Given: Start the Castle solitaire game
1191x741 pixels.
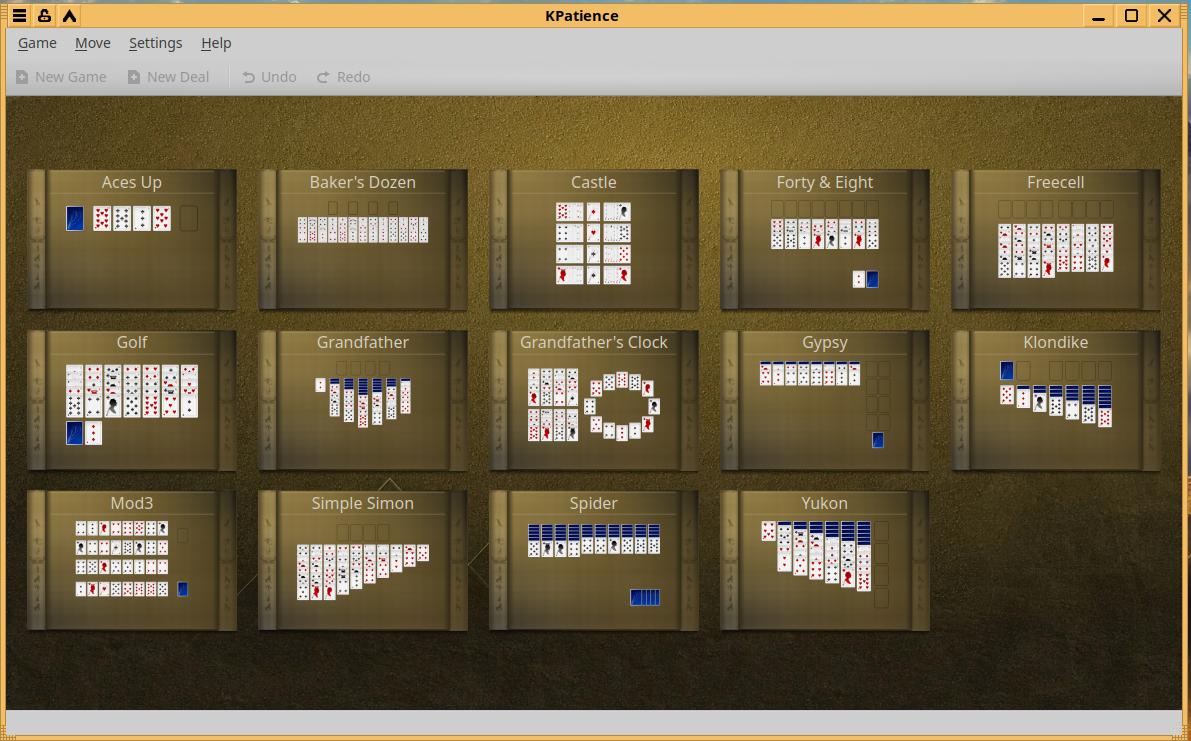Looking at the screenshot, I should click(594, 239).
